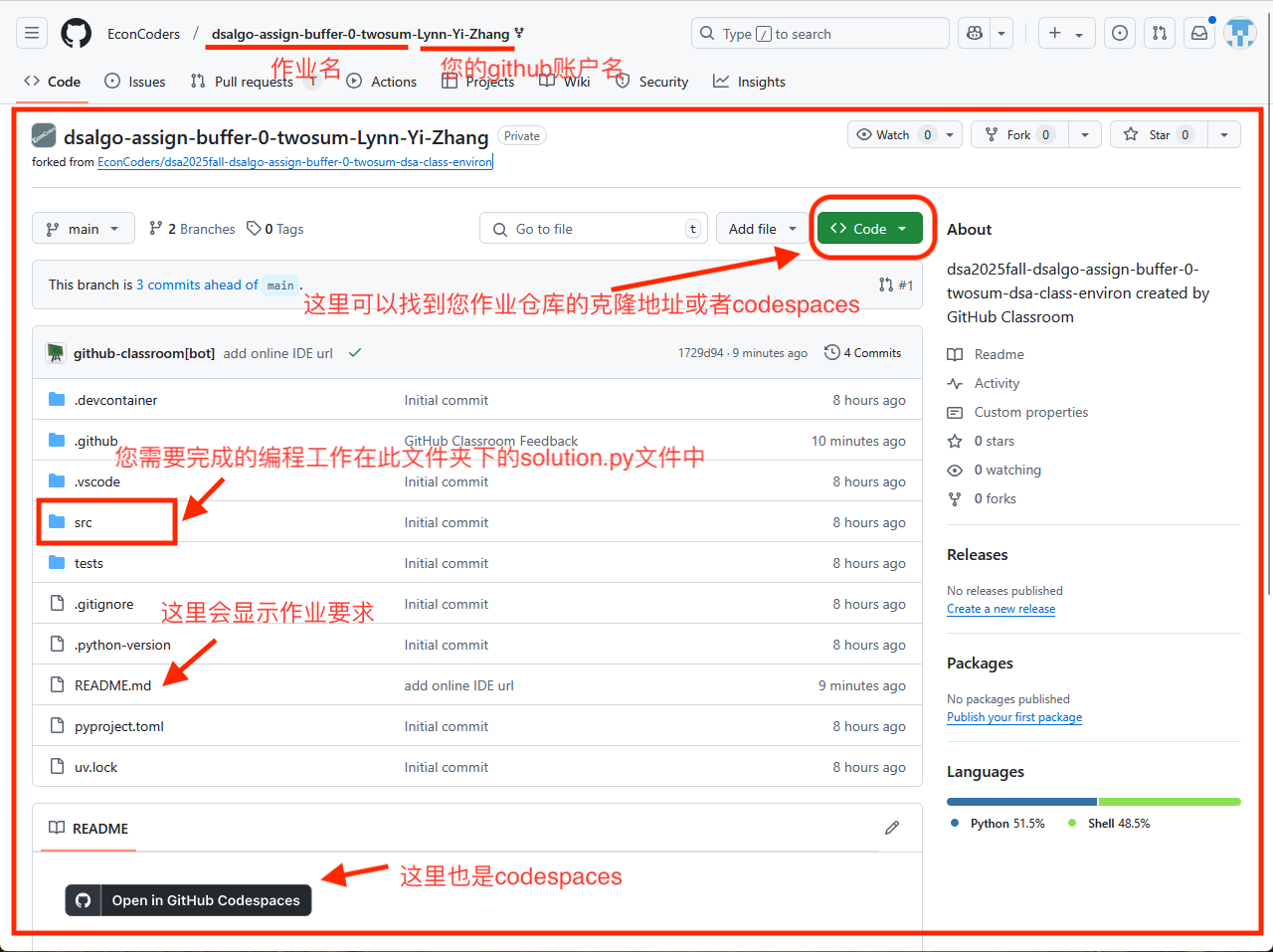
Task: Open the user profile avatar menu
Action: click(x=1239, y=33)
